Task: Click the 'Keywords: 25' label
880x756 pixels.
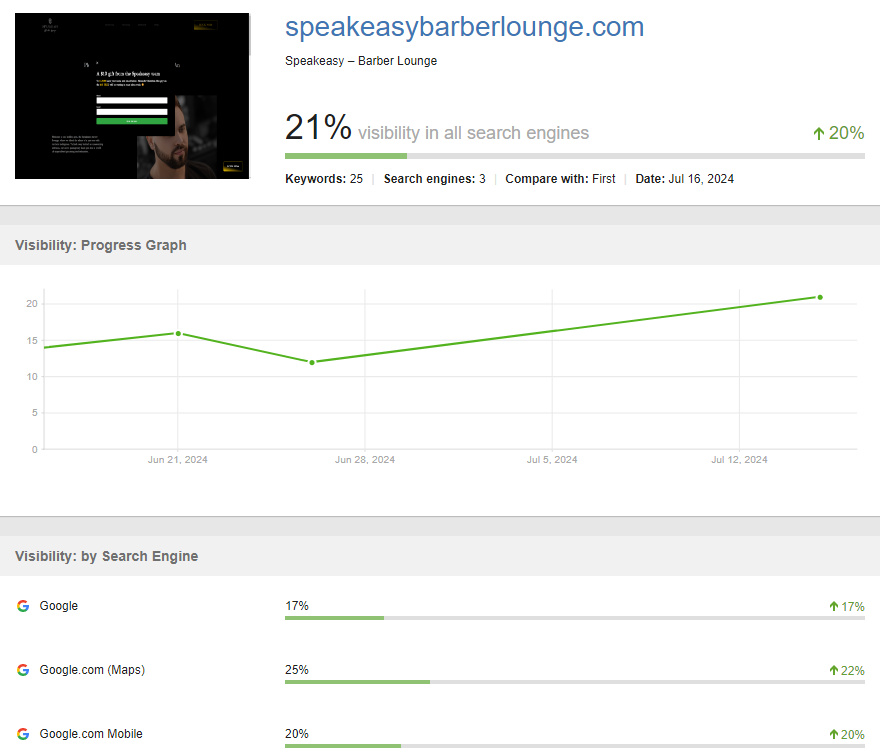Action: pos(324,179)
